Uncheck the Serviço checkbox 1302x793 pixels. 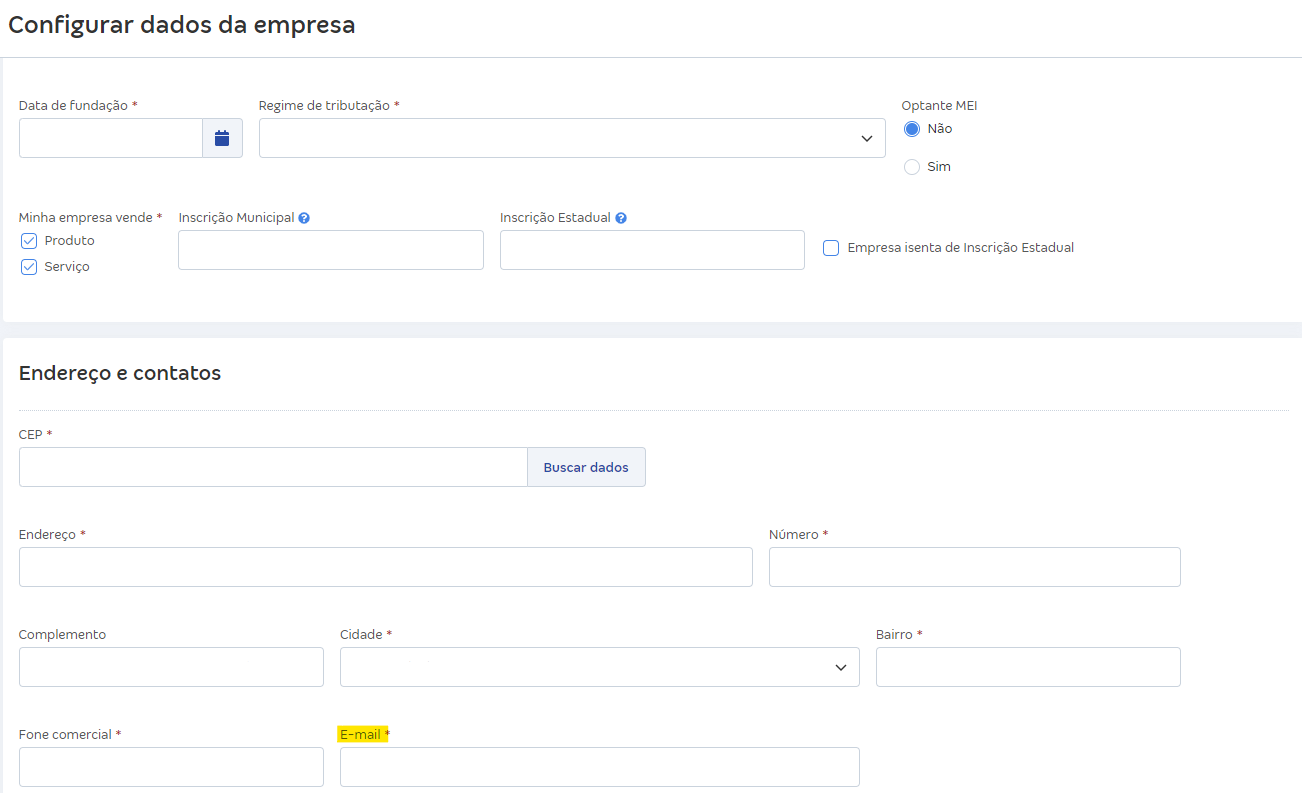click(28, 266)
